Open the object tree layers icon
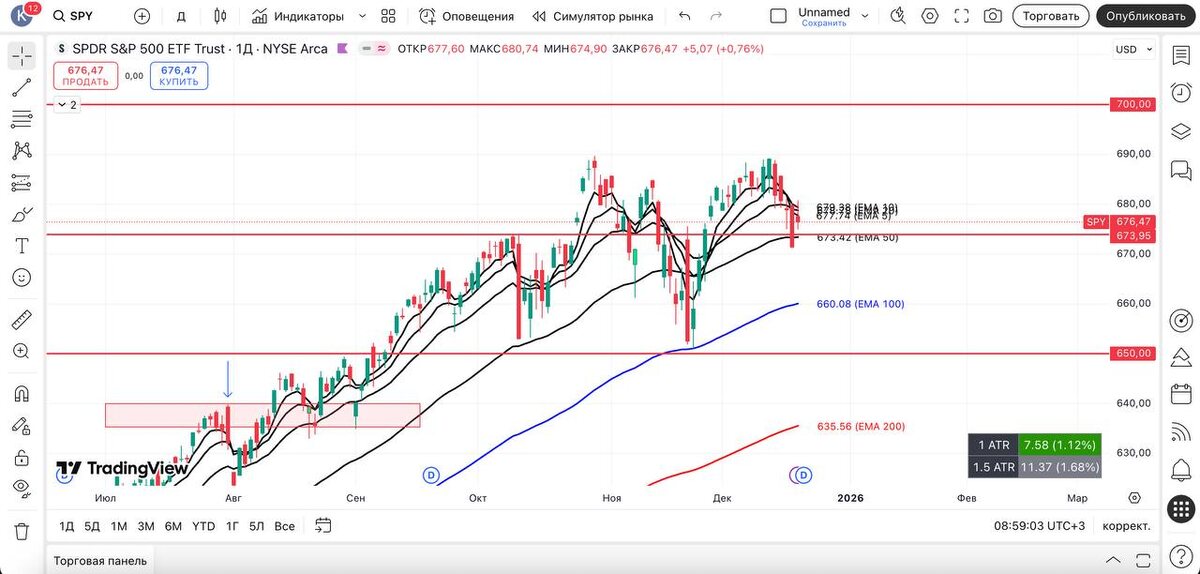The width and height of the screenshot is (1200, 574). click(x=1181, y=132)
